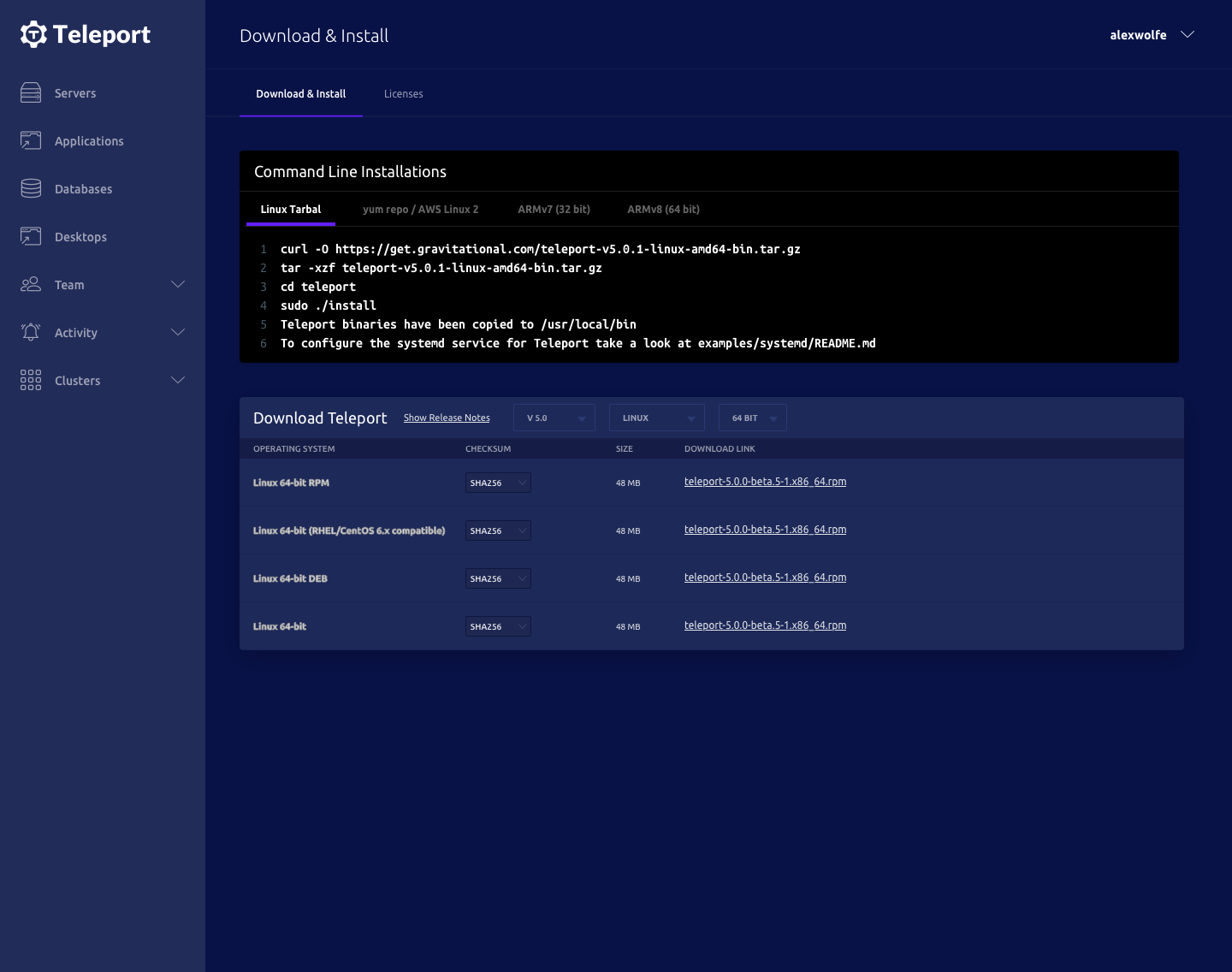The height and width of the screenshot is (972, 1232).
Task: Open the alexwolfe user menu
Action: point(1151,35)
